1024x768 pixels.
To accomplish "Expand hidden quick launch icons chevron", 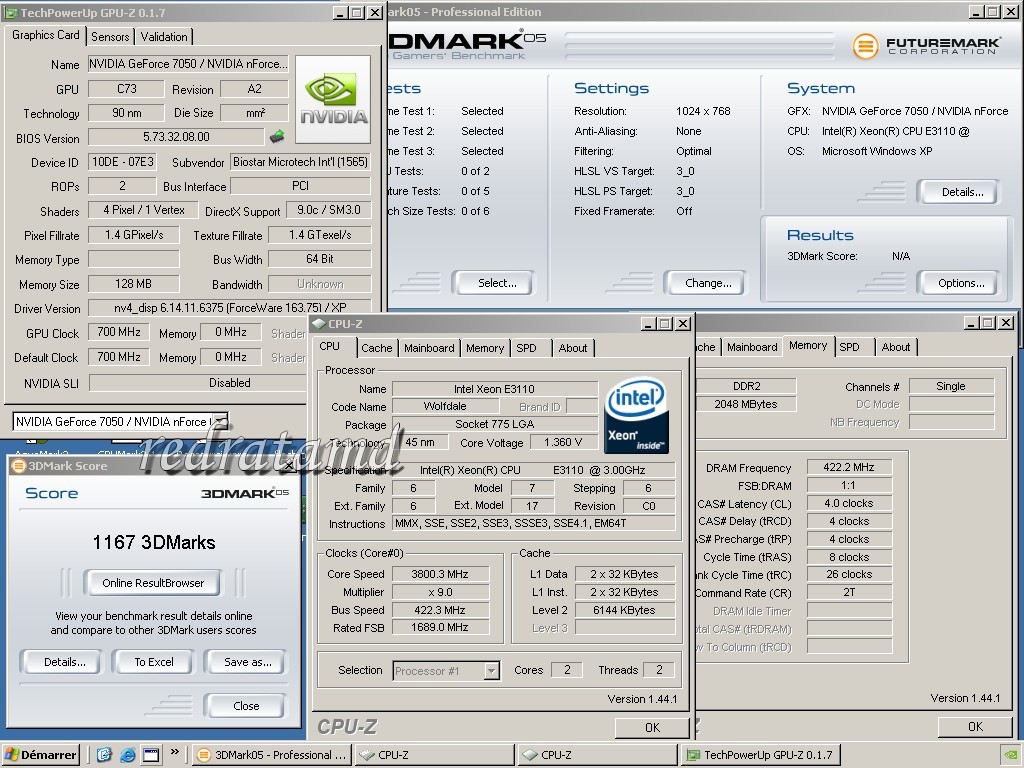I will (x=174, y=752).
